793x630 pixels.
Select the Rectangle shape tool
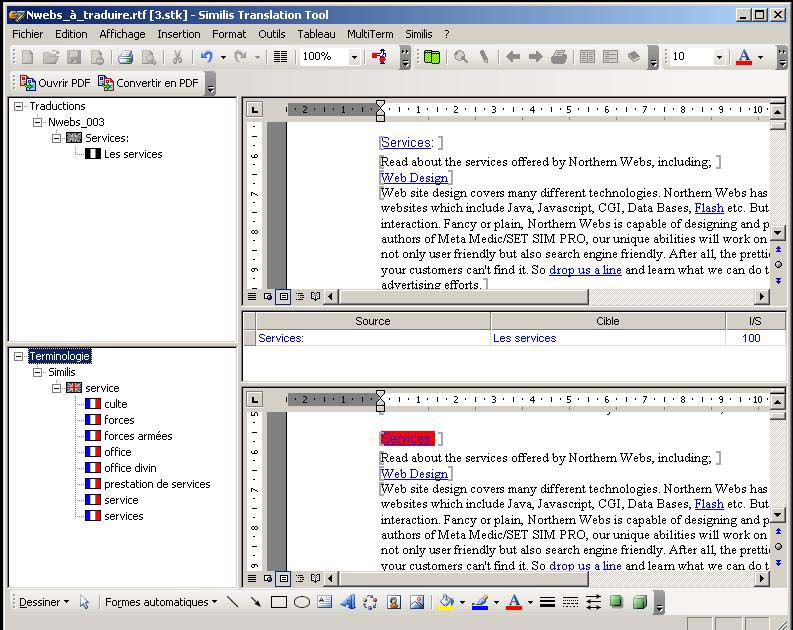(x=279, y=602)
